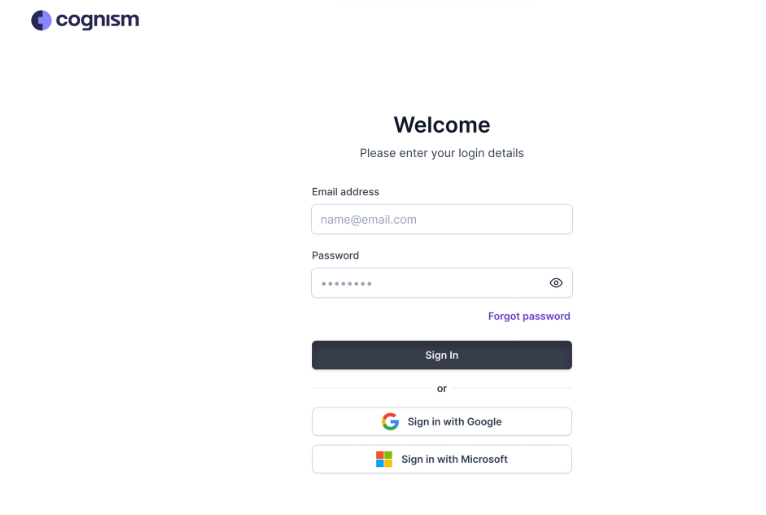Click the name@email.com placeholder text
The height and width of the screenshot is (515, 766).
point(368,219)
